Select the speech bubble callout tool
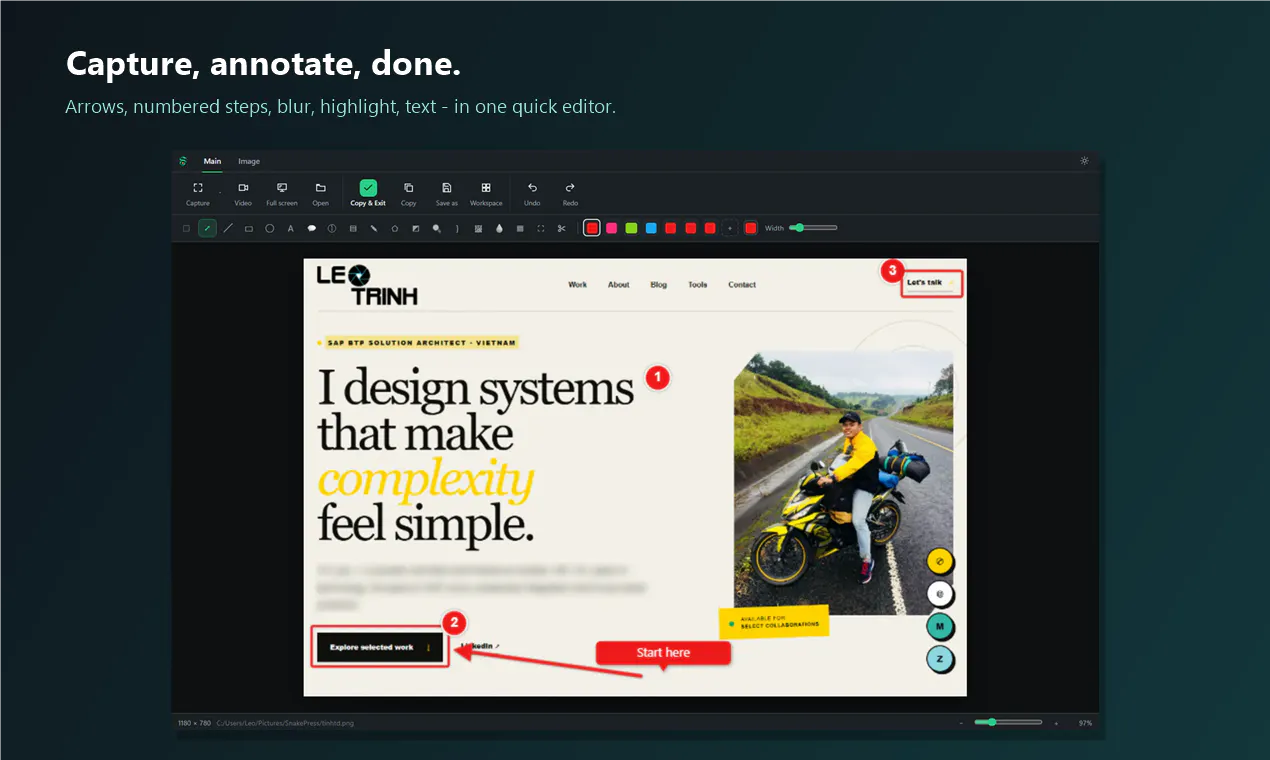The image size is (1270, 760). (x=311, y=228)
